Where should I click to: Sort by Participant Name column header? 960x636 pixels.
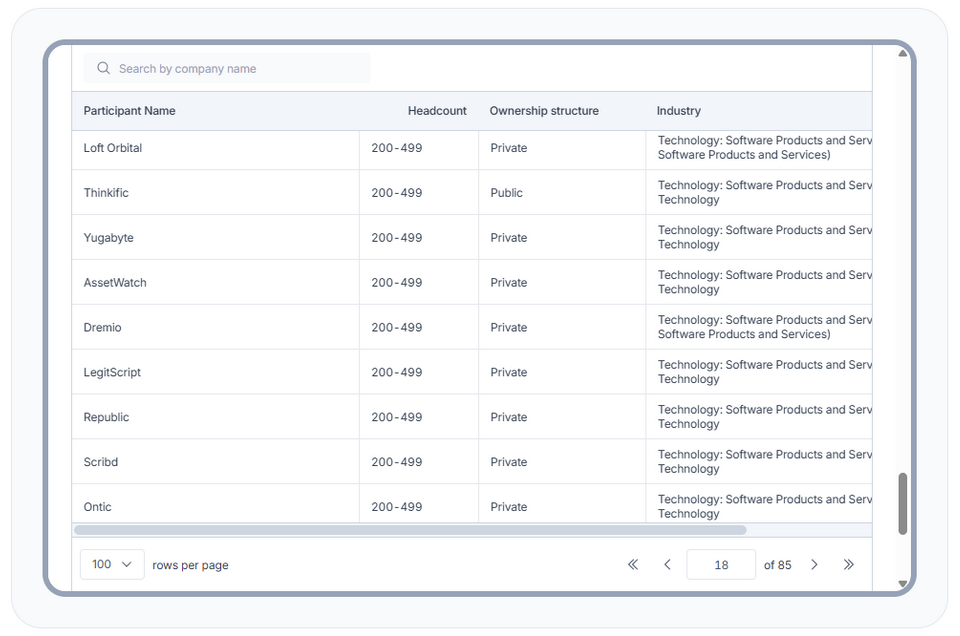[130, 111]
